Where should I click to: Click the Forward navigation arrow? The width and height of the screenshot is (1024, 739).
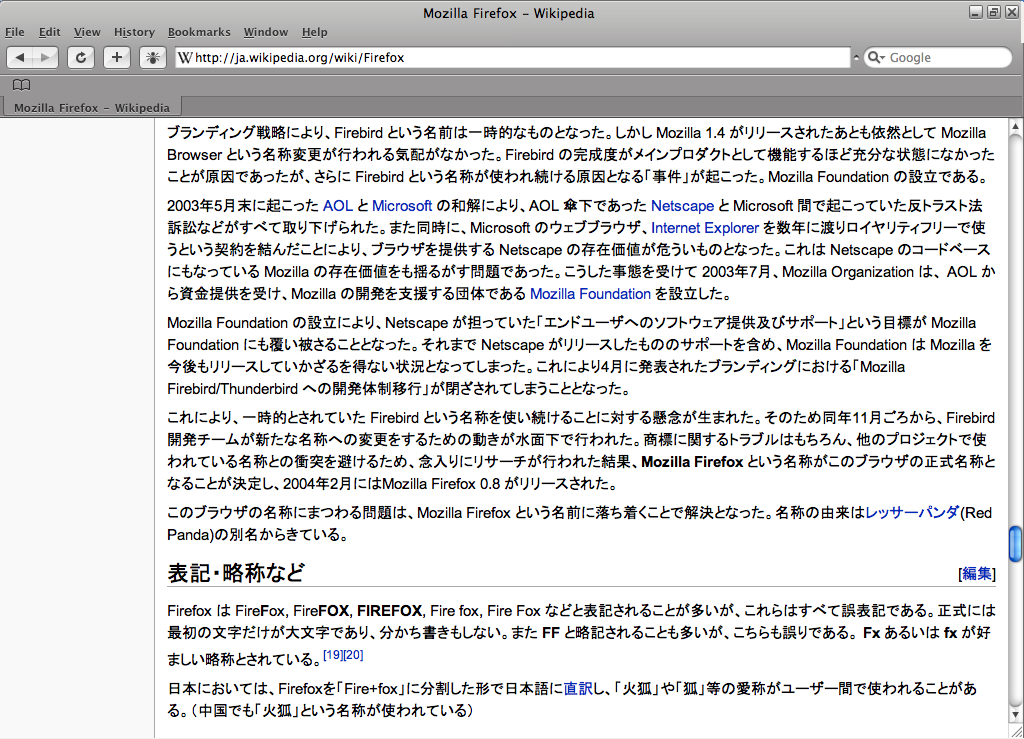(x=46, y=58)
